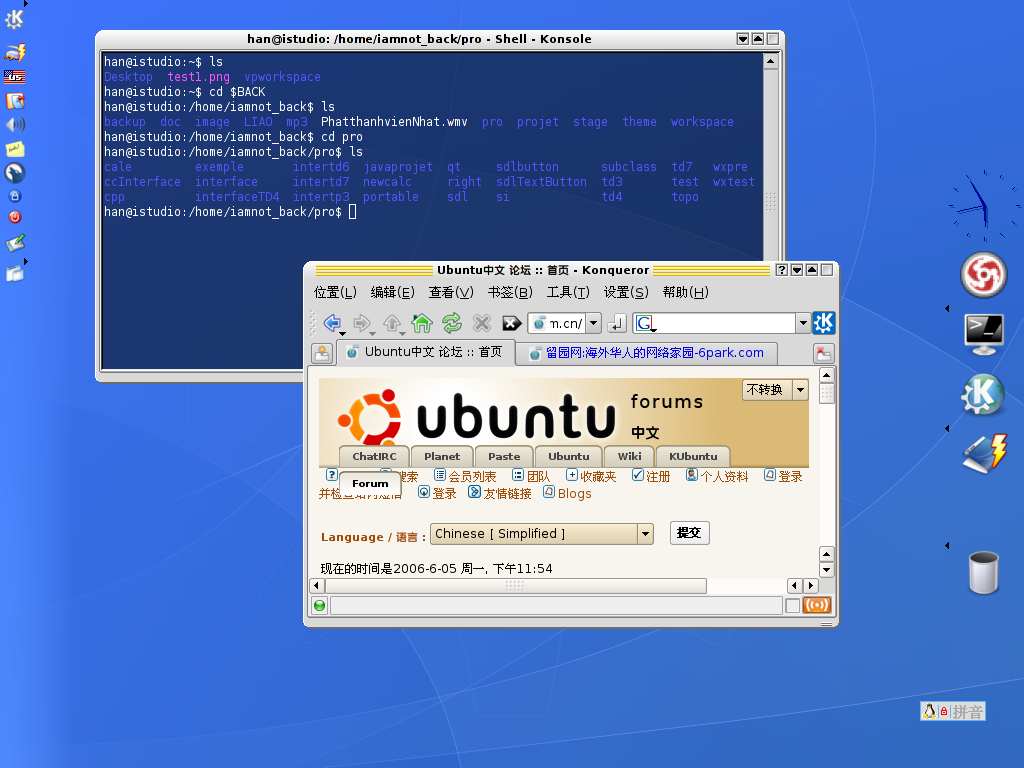1024x768 pixels.
Task: Click the red power logout button
Action: click(x=15, y=217)
